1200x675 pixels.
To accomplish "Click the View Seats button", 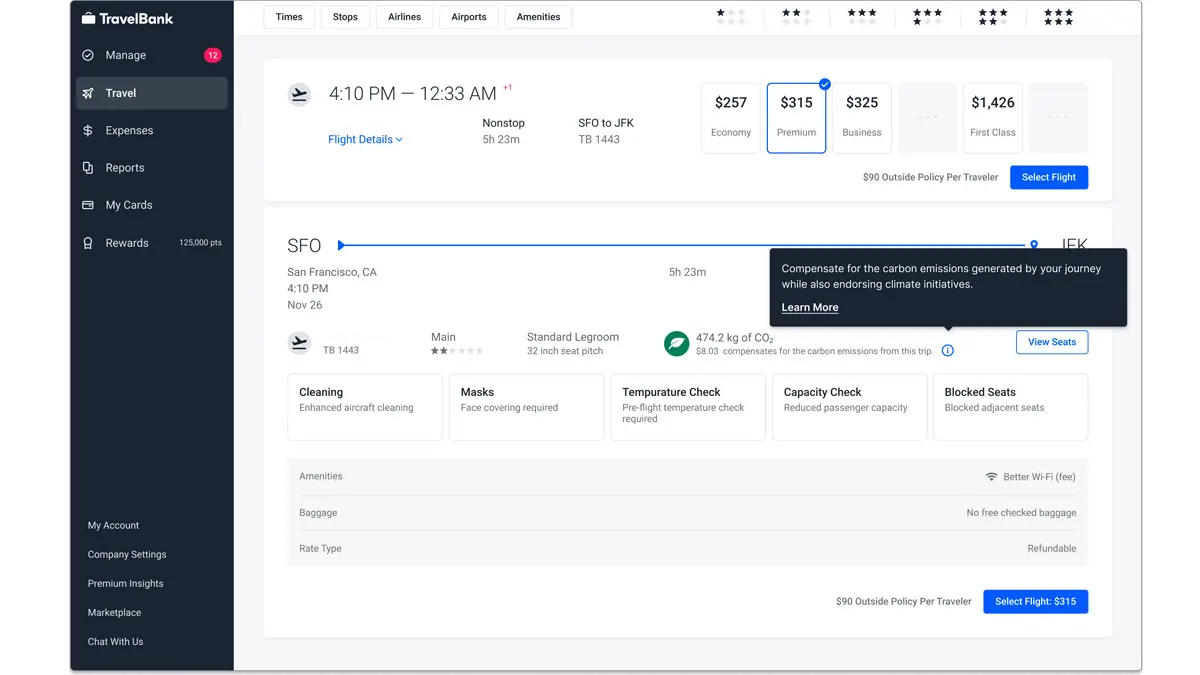I will pos(1051,342).
